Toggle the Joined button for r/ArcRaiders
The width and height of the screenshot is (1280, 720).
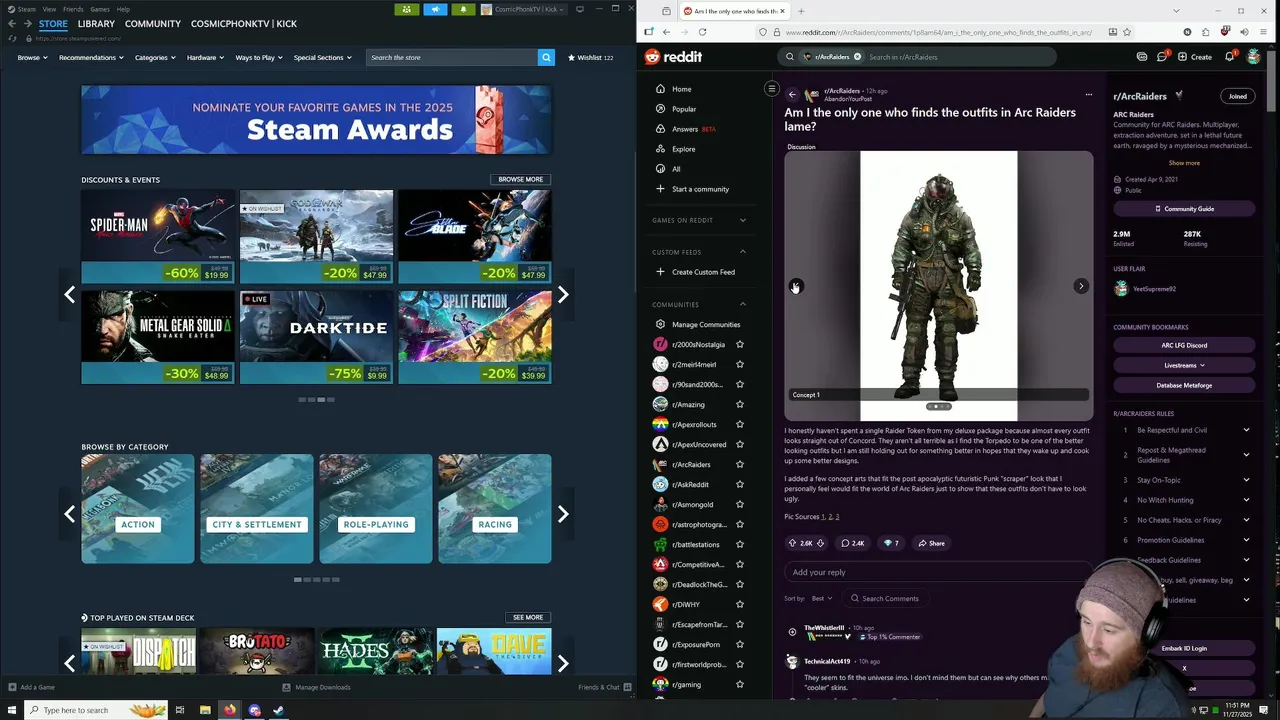(x=1238, y=96)
